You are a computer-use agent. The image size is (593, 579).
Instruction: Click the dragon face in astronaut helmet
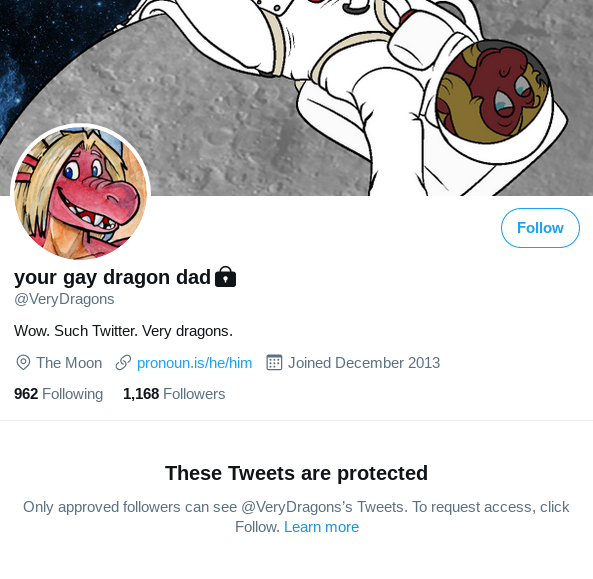494,92
